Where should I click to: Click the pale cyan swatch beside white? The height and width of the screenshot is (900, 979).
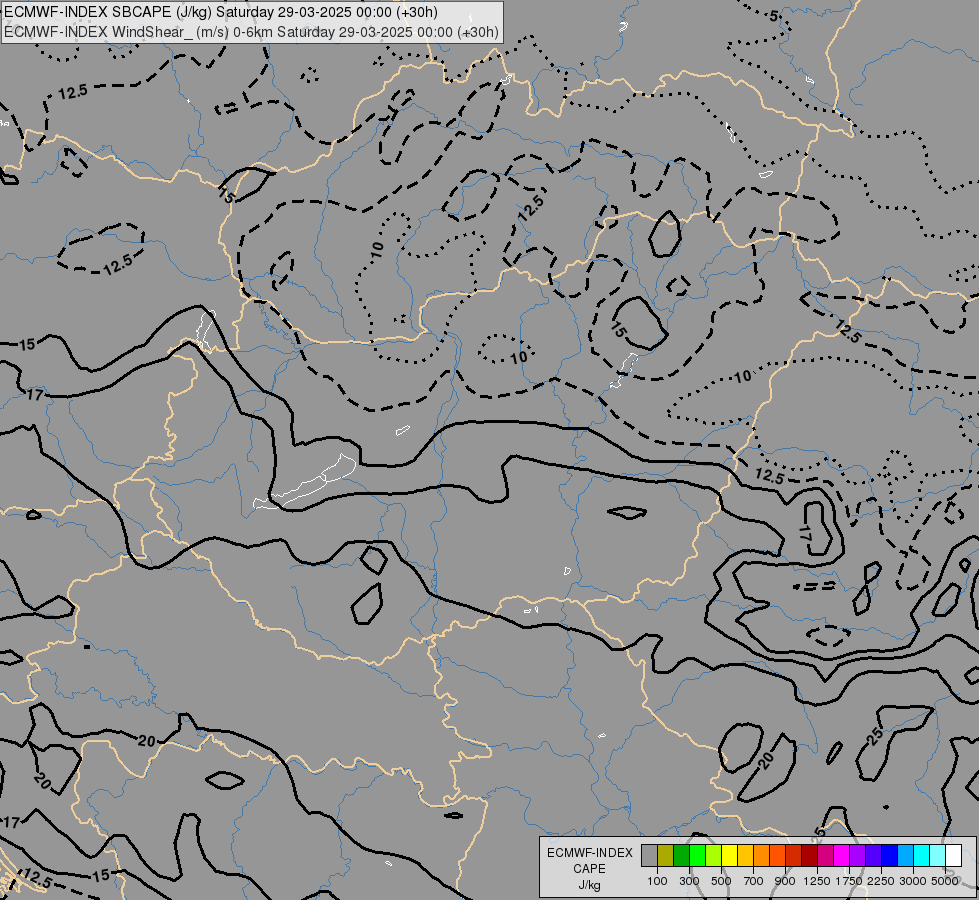[x=938, y=855]
